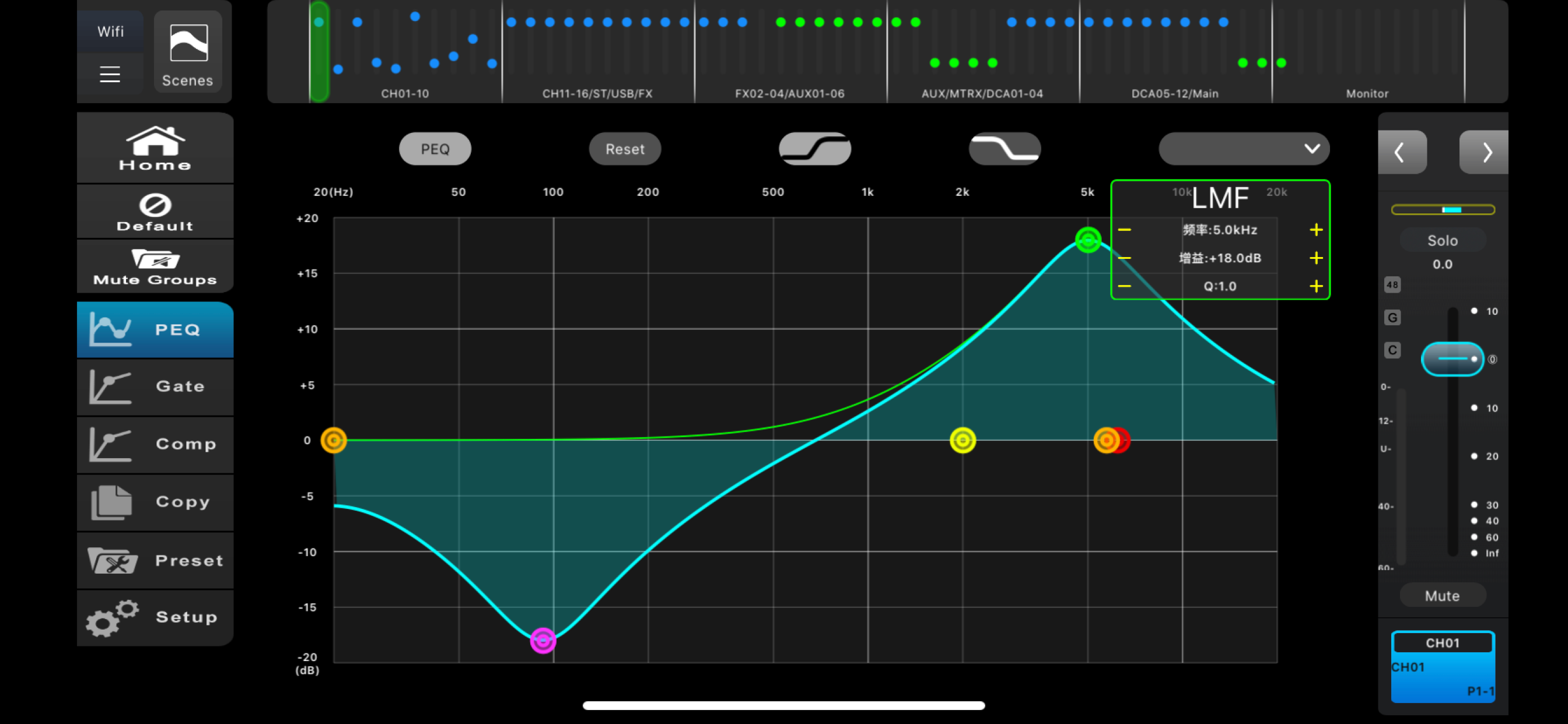Open Mute Groups
Image resolution: width=1568 pixels, height=724 pixels.
click(x=155, y=266)
